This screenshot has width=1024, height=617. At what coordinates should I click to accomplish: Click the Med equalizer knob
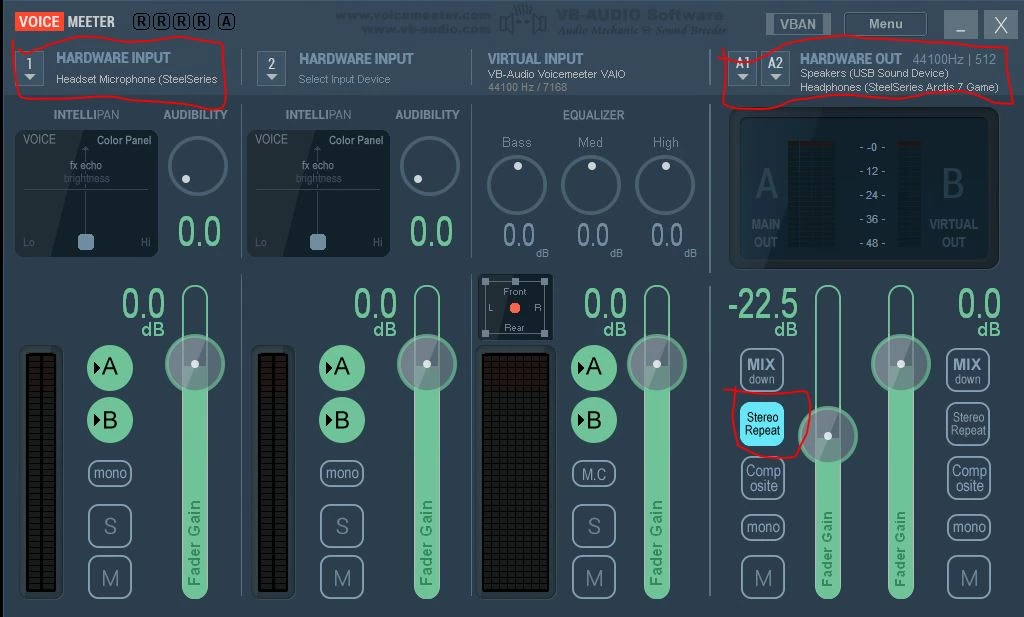tap(590, 185)
